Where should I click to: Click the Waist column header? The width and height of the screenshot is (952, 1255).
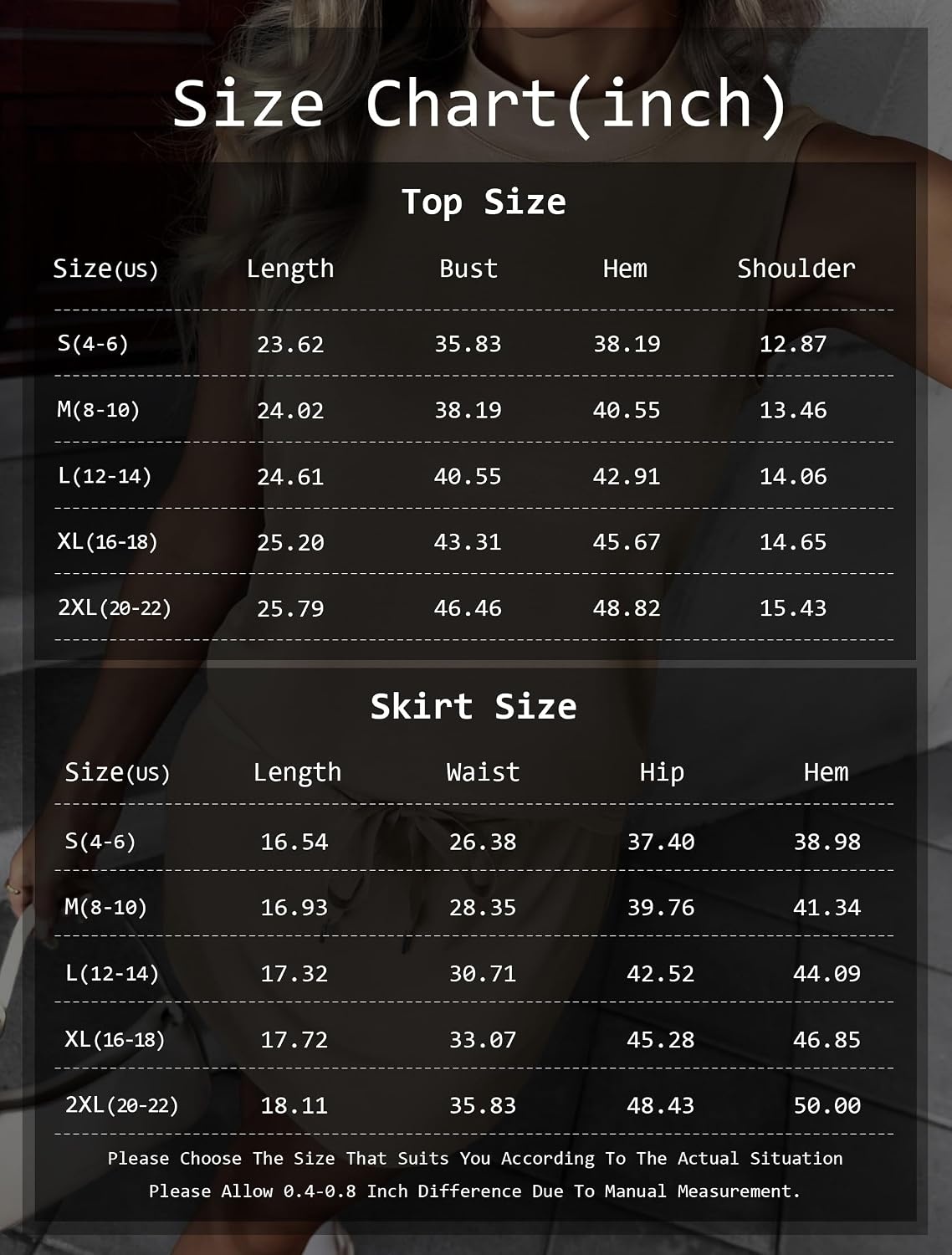coord(483,772)
